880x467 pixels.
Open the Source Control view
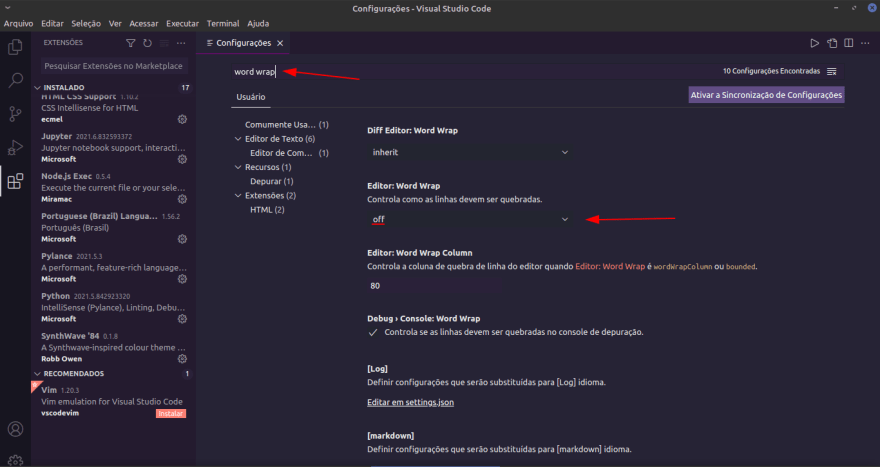[15, 114]
